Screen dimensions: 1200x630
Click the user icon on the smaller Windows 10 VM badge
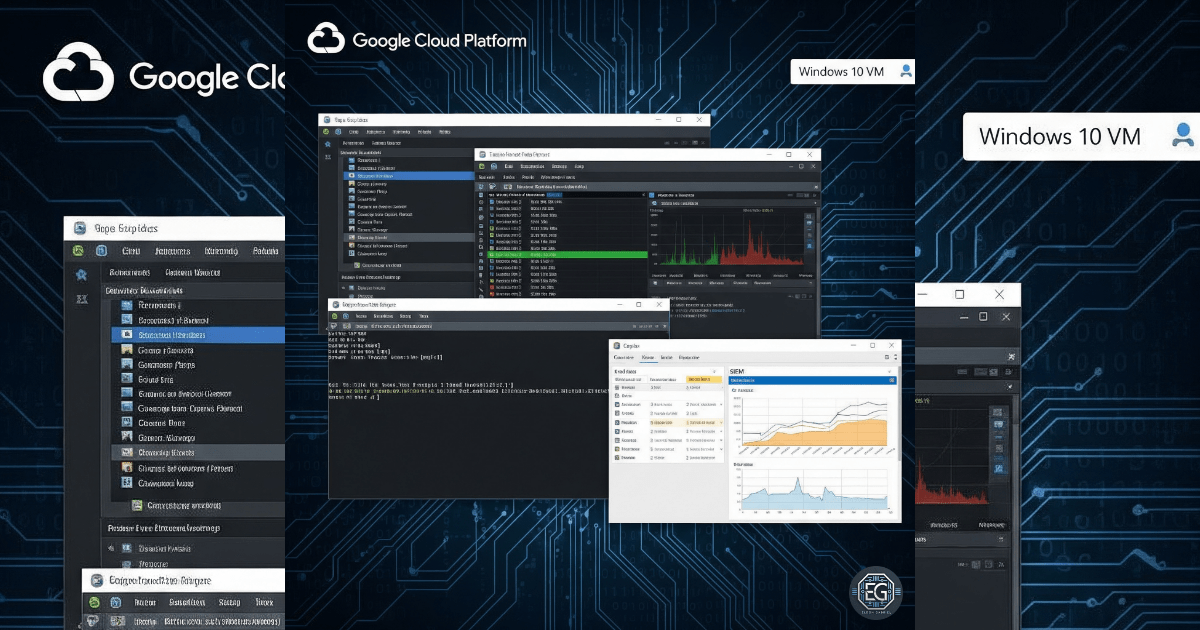pos(906,71)
